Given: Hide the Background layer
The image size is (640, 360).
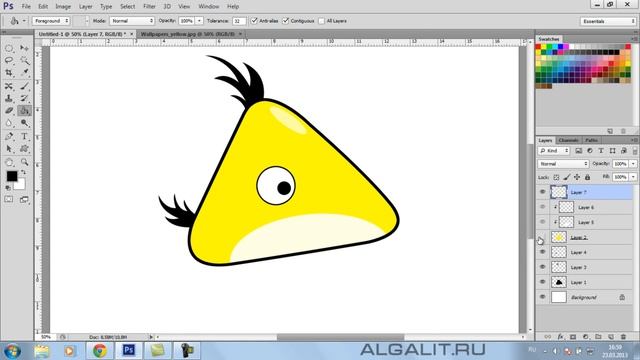Looking at the screenshot, I should (542, 297).
